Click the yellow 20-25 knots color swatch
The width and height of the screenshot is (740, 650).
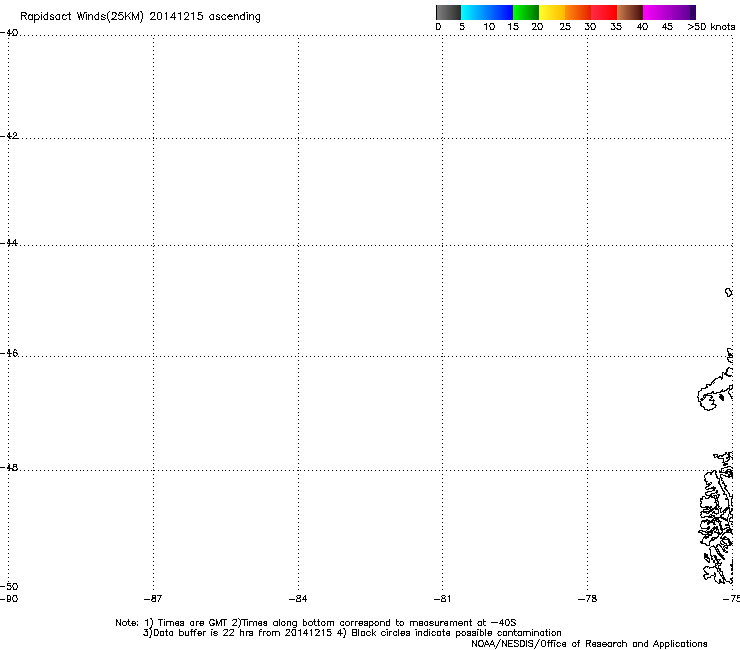click(x=552, y=12)
